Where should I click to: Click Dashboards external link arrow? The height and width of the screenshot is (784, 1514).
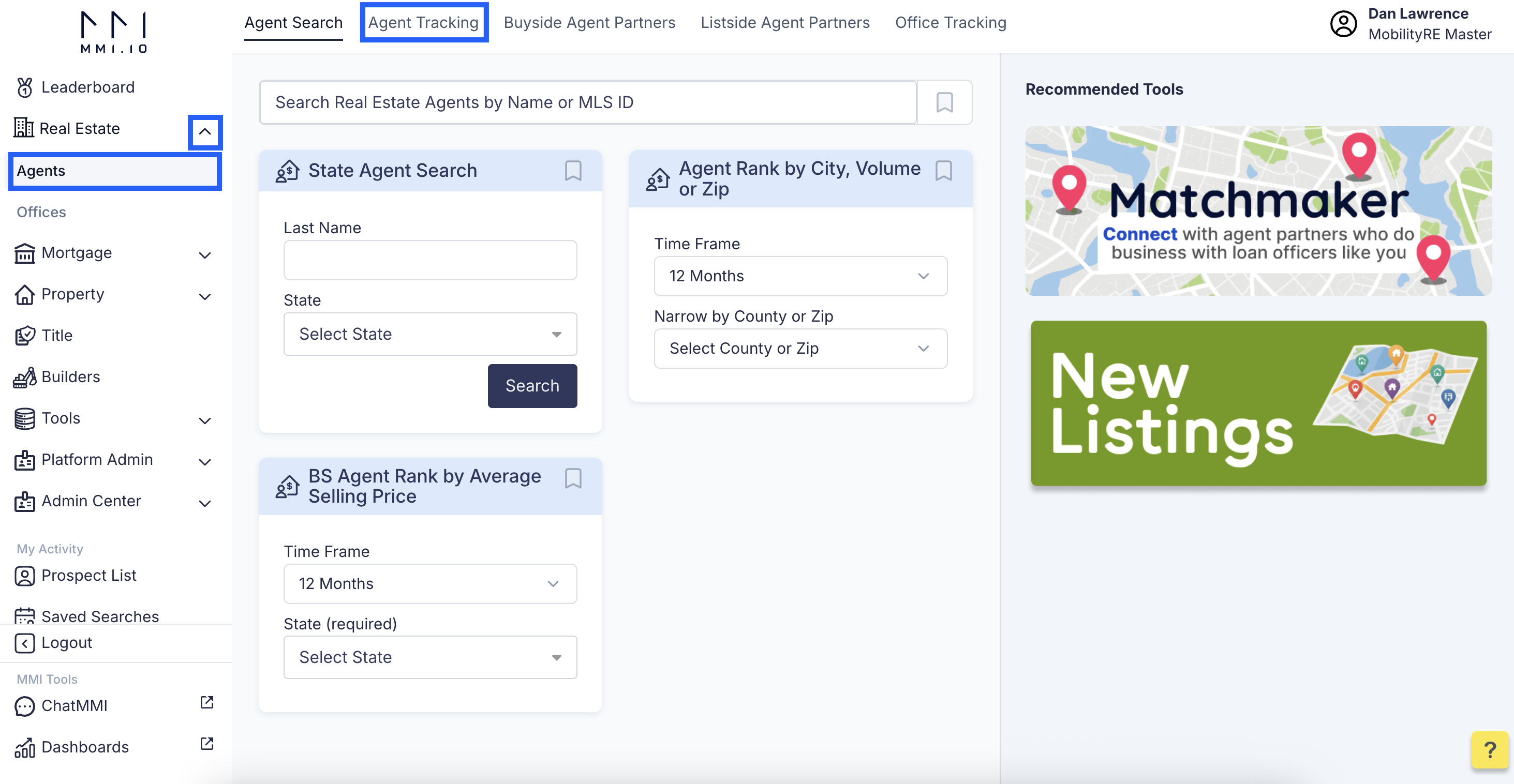206,743
